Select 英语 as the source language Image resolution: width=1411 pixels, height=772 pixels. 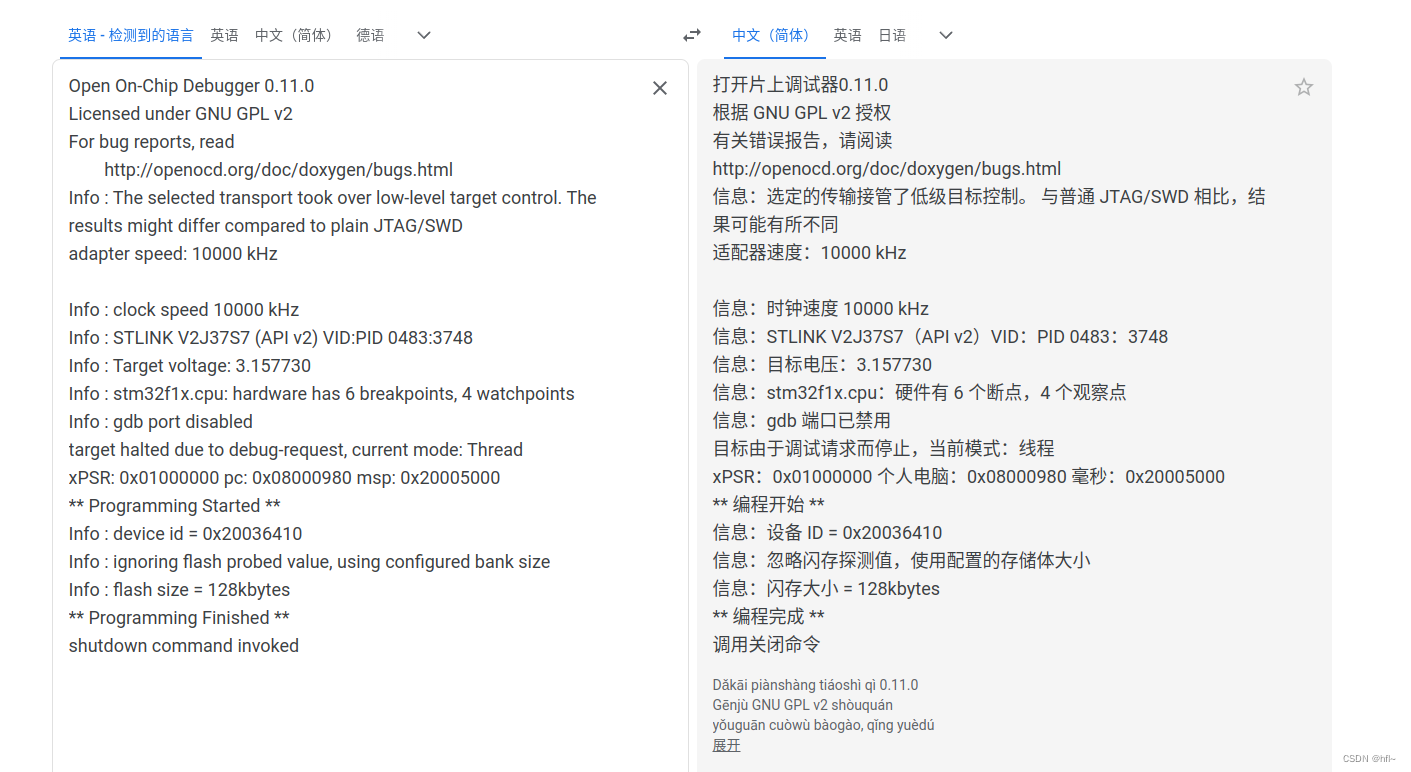click(225, 34)
